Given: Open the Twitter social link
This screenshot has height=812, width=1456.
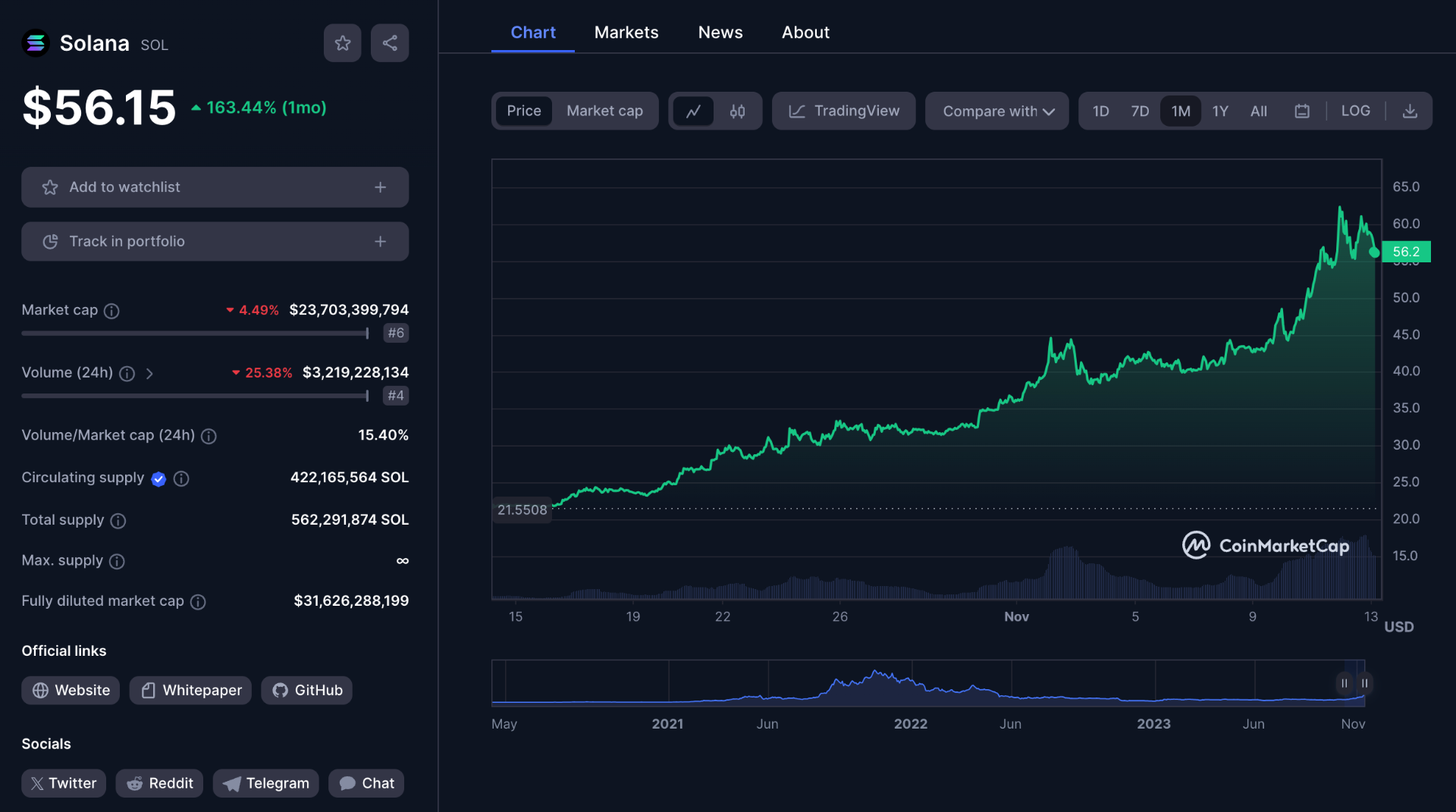Looking at the screenshot, I should tap(64, 783).
